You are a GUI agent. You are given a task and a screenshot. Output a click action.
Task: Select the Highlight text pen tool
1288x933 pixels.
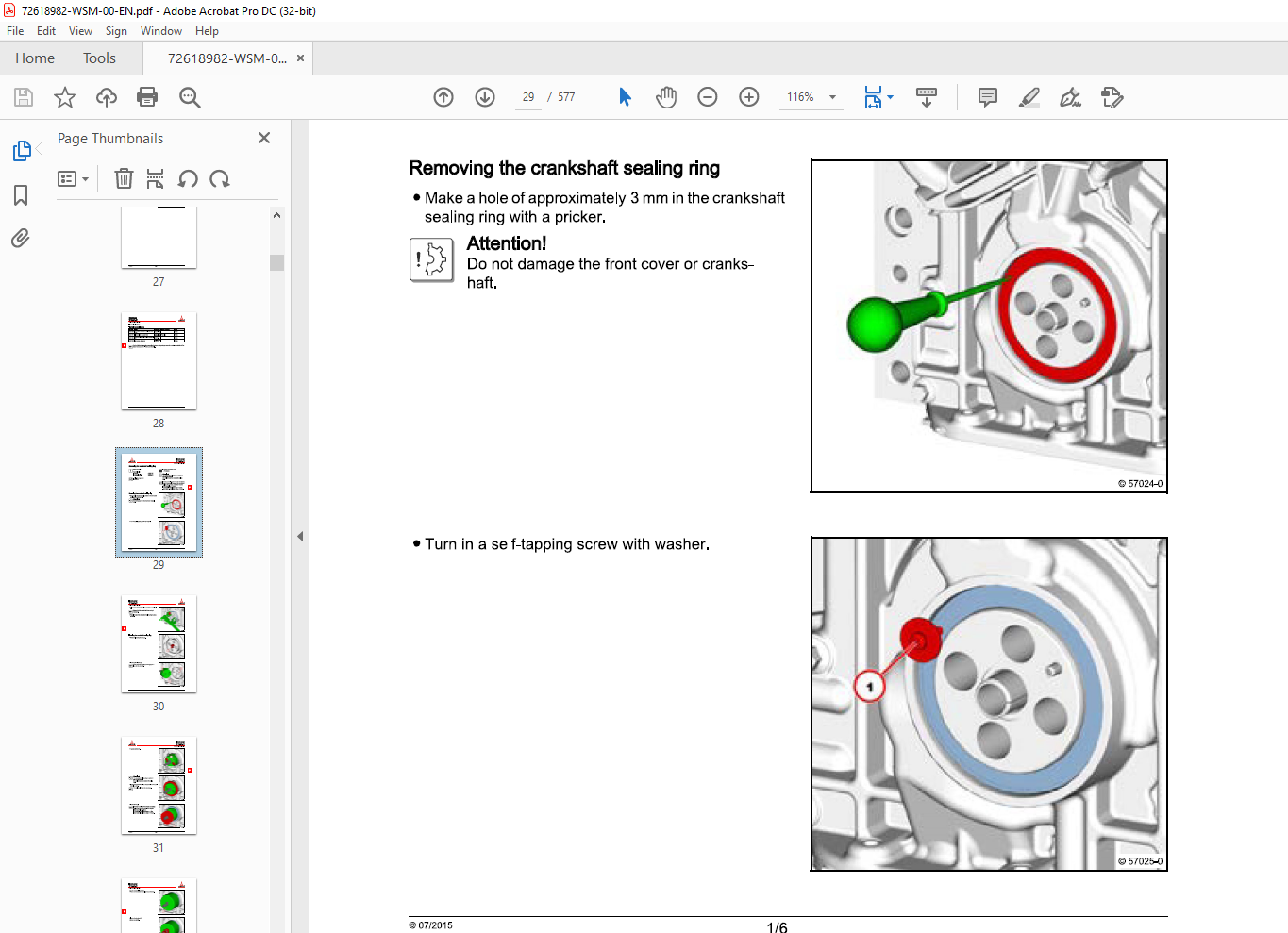[x=1029, y=97]
